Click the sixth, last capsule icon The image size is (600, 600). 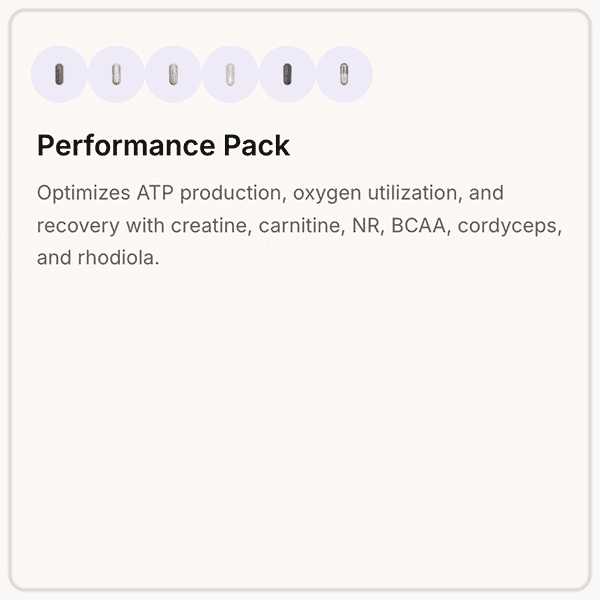pyautogui.click(x=344, y=74)
